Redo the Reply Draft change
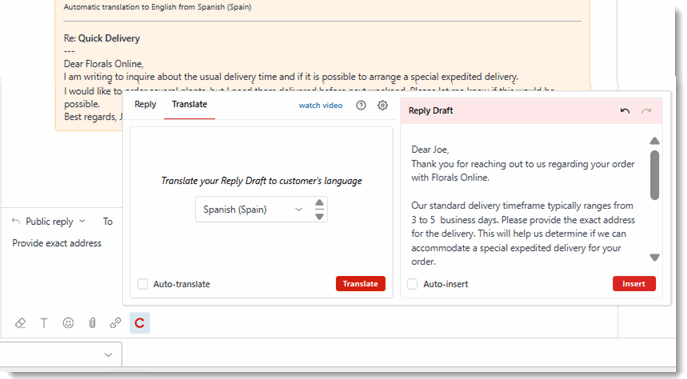687x379 pixels. coord(646,111)
